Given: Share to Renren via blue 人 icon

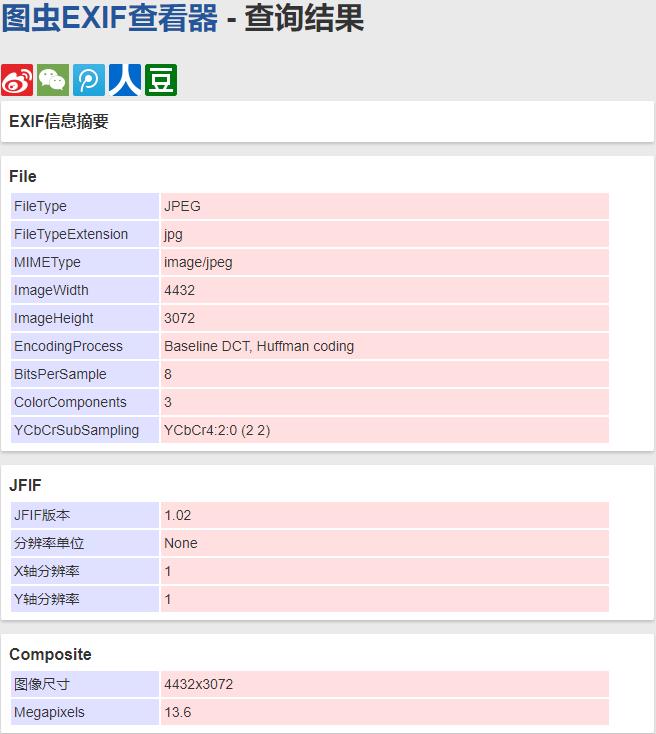Looking at the screenshot, I should coord(125,80).
